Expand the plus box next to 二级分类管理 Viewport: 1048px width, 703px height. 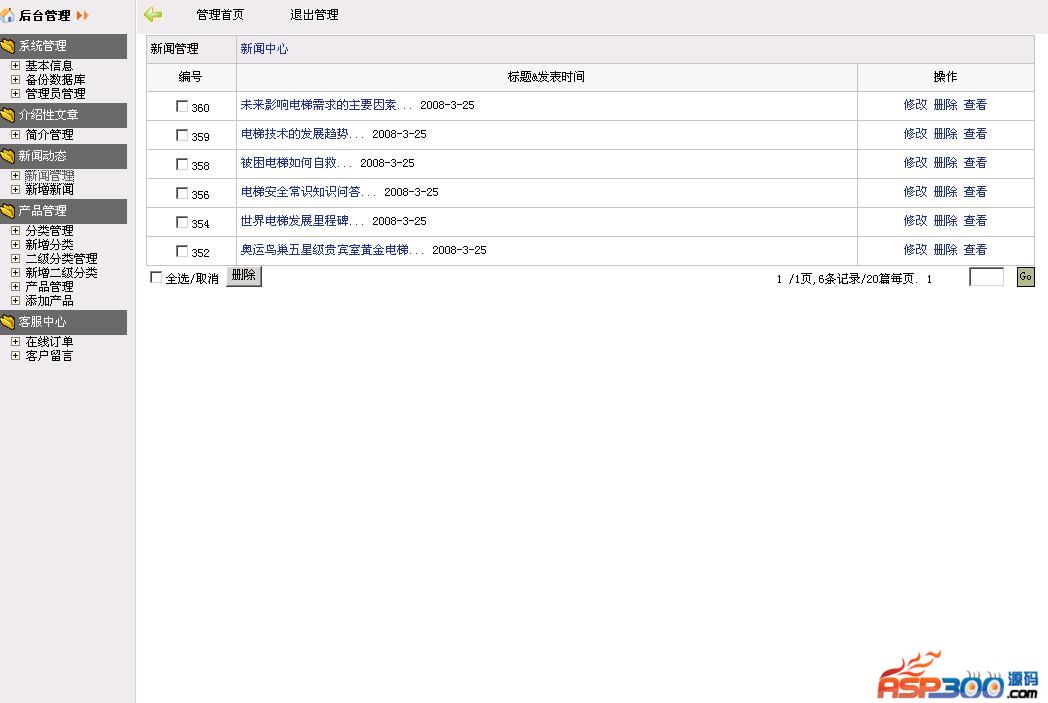[x=15, y=259]
